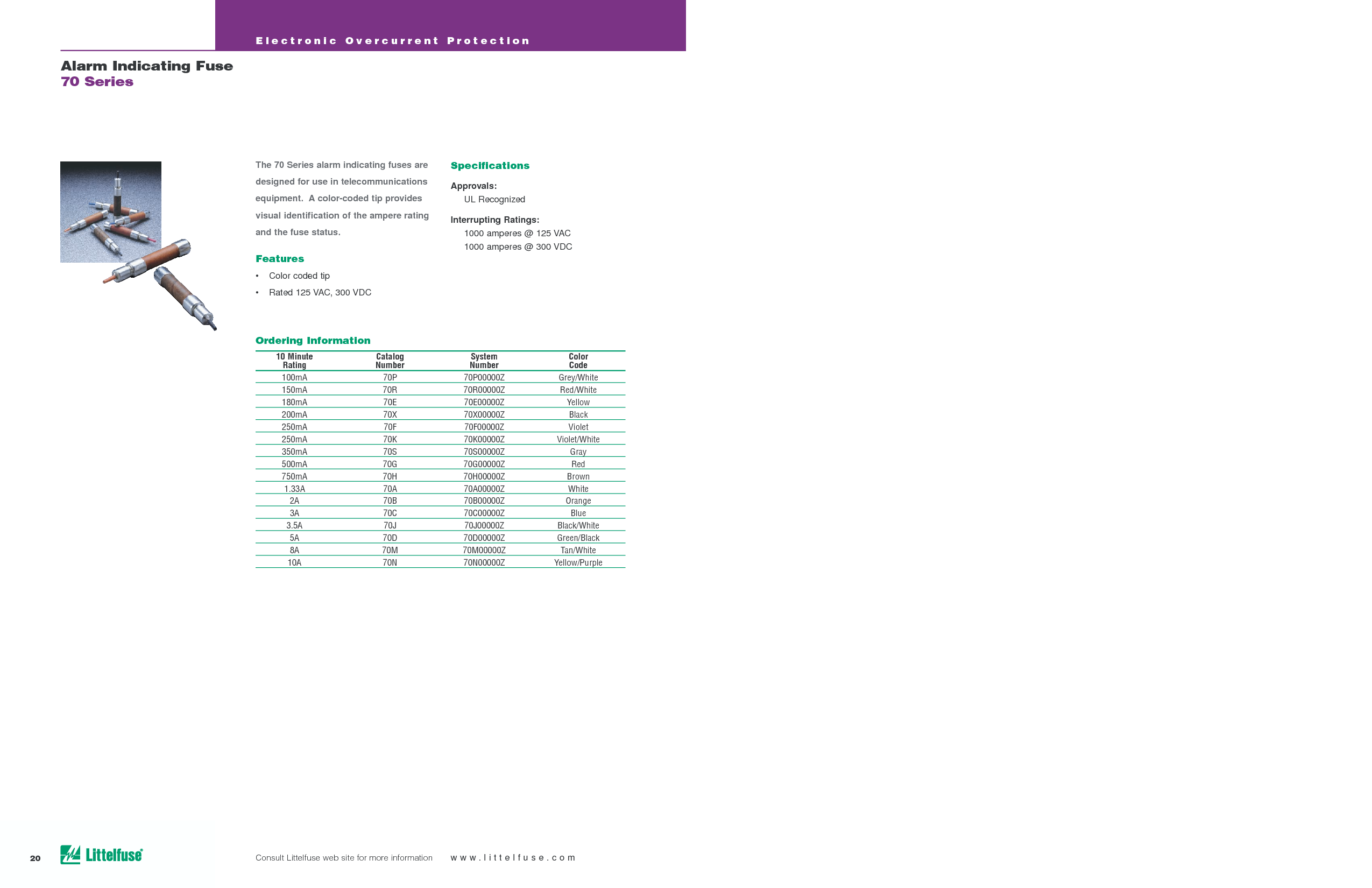Click the Alarm Indicating Fuse title

[x=147, y=66]
